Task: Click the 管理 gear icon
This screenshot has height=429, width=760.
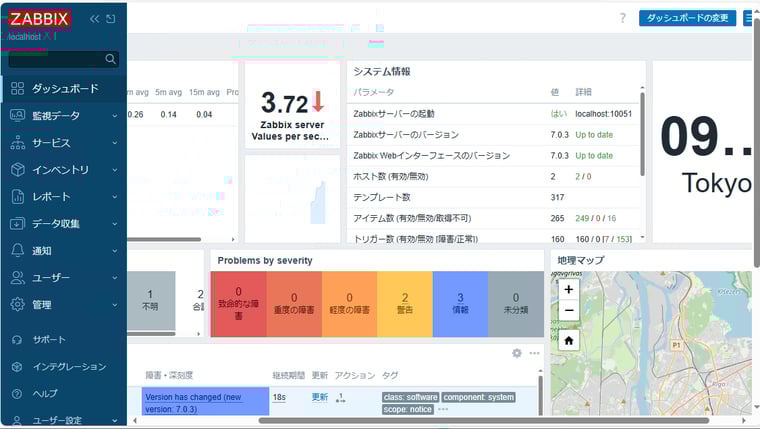Action: coord(17,304)
